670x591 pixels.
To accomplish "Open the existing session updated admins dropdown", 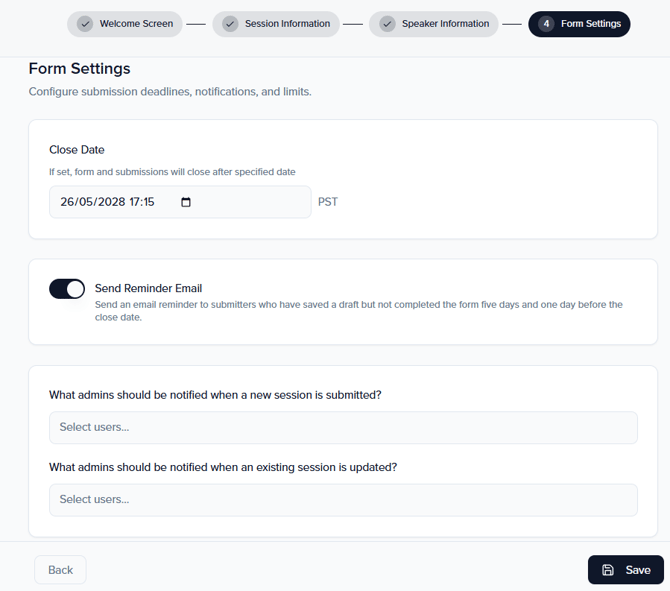I will [x=343, y=499].
